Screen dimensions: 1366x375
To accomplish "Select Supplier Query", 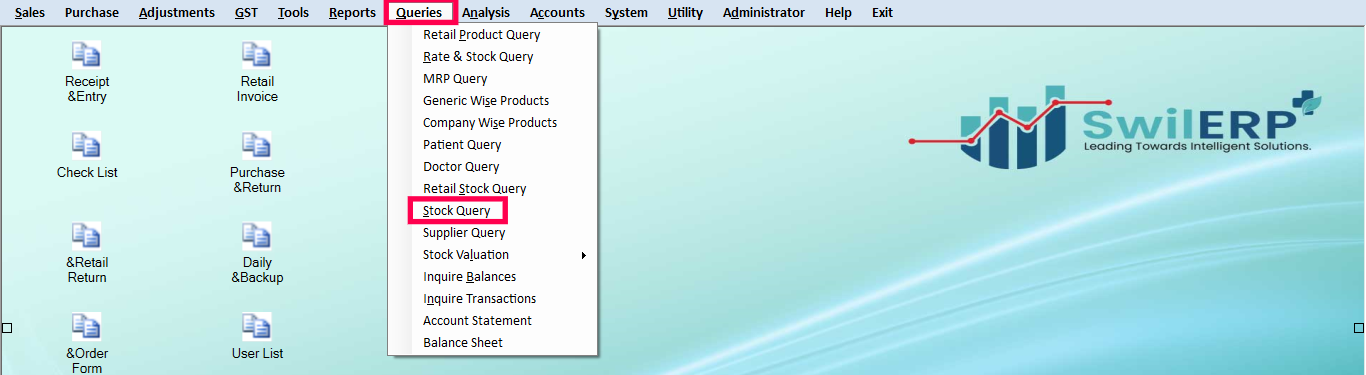I will pos(492,233).
